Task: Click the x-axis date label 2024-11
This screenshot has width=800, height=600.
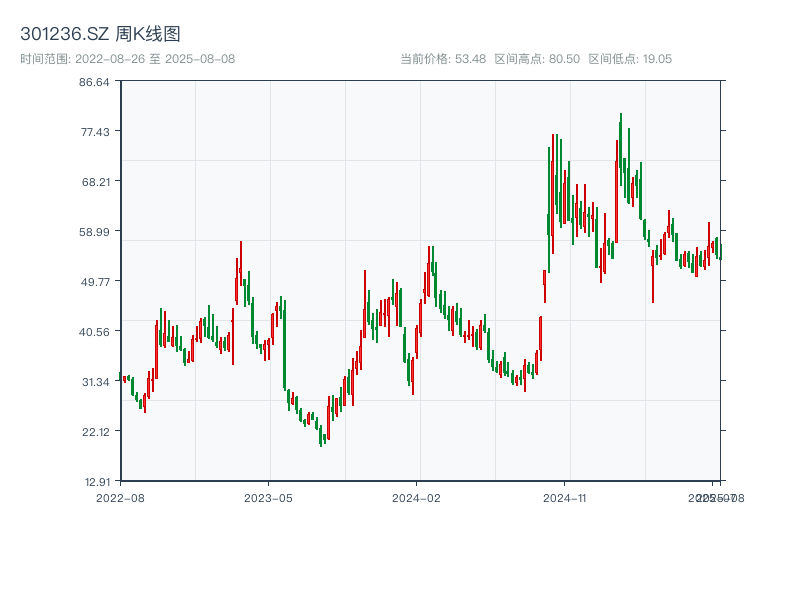Action: (564, 498)
